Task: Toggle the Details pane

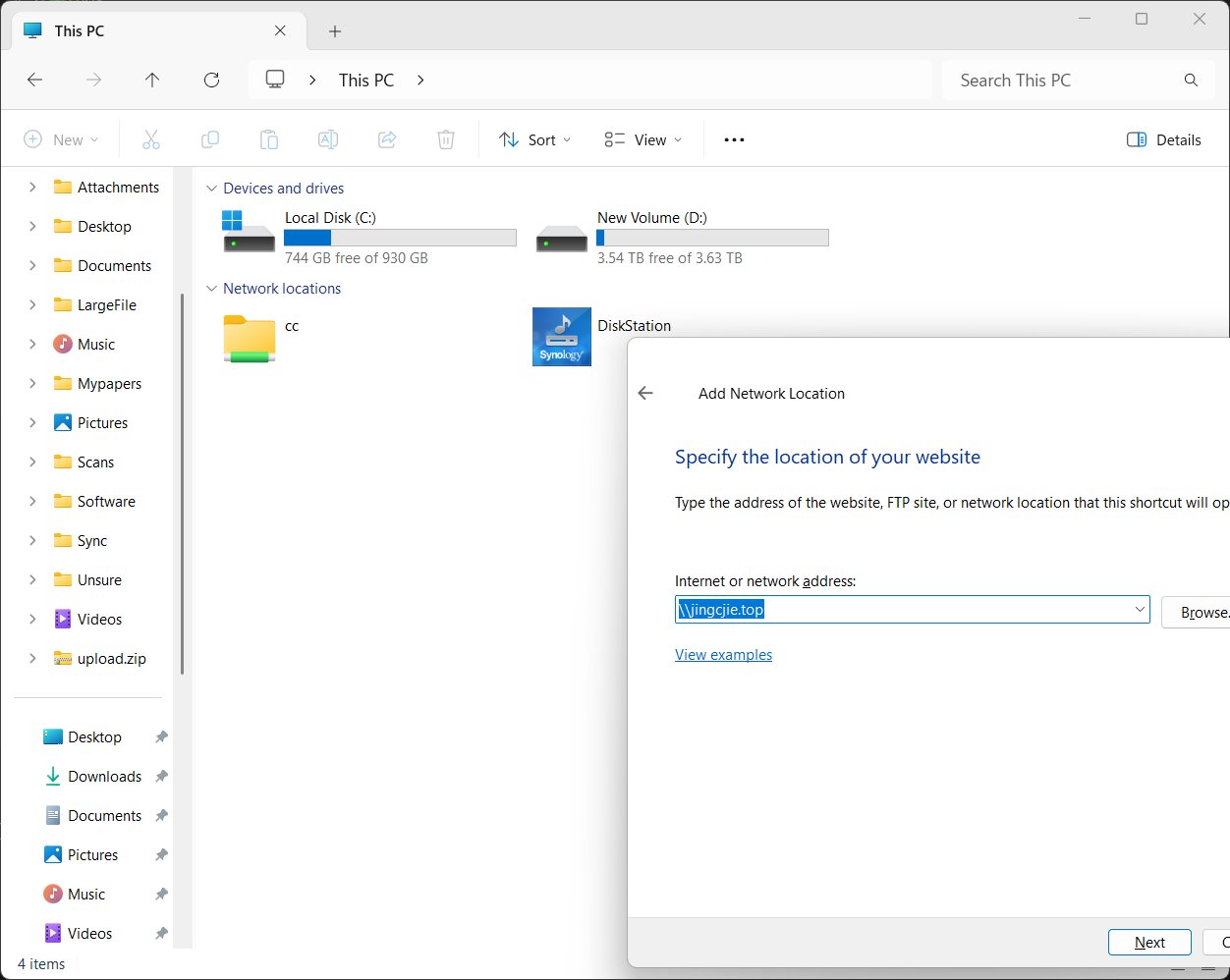Action: point(1164,139)
